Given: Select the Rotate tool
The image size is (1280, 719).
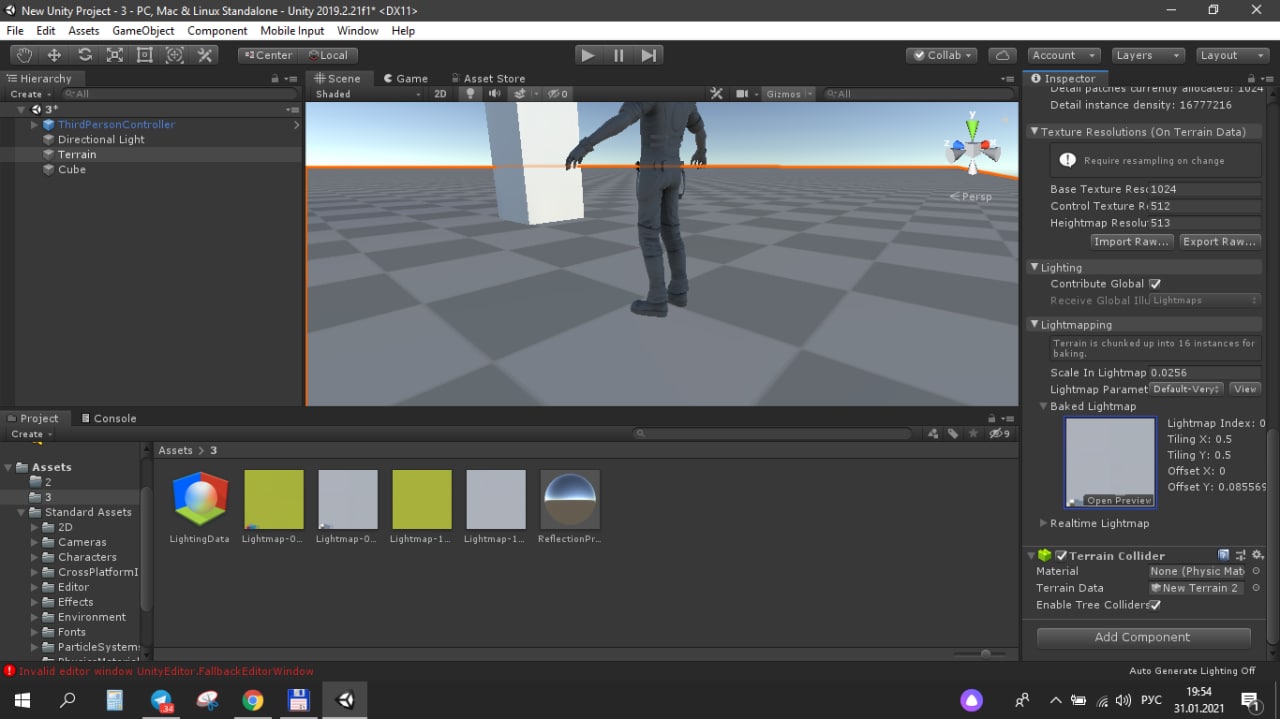Looking at the screenshot, I should coord(85,55).
